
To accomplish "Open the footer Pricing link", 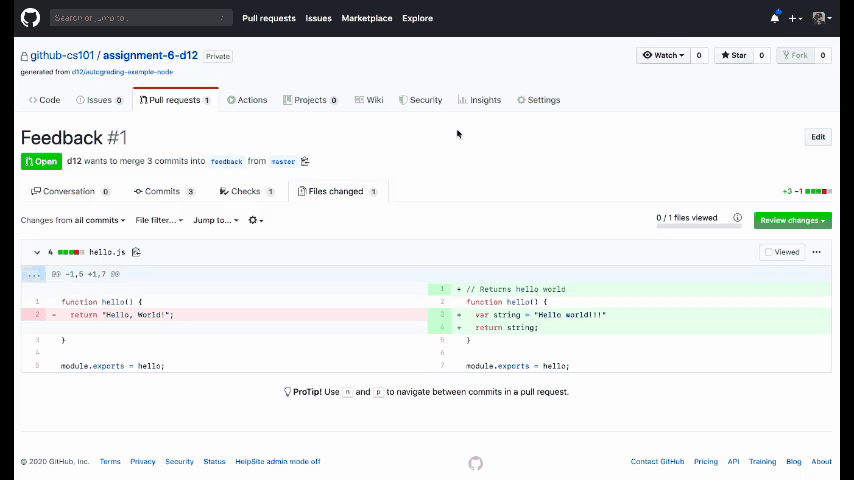I will pos(706,461).
